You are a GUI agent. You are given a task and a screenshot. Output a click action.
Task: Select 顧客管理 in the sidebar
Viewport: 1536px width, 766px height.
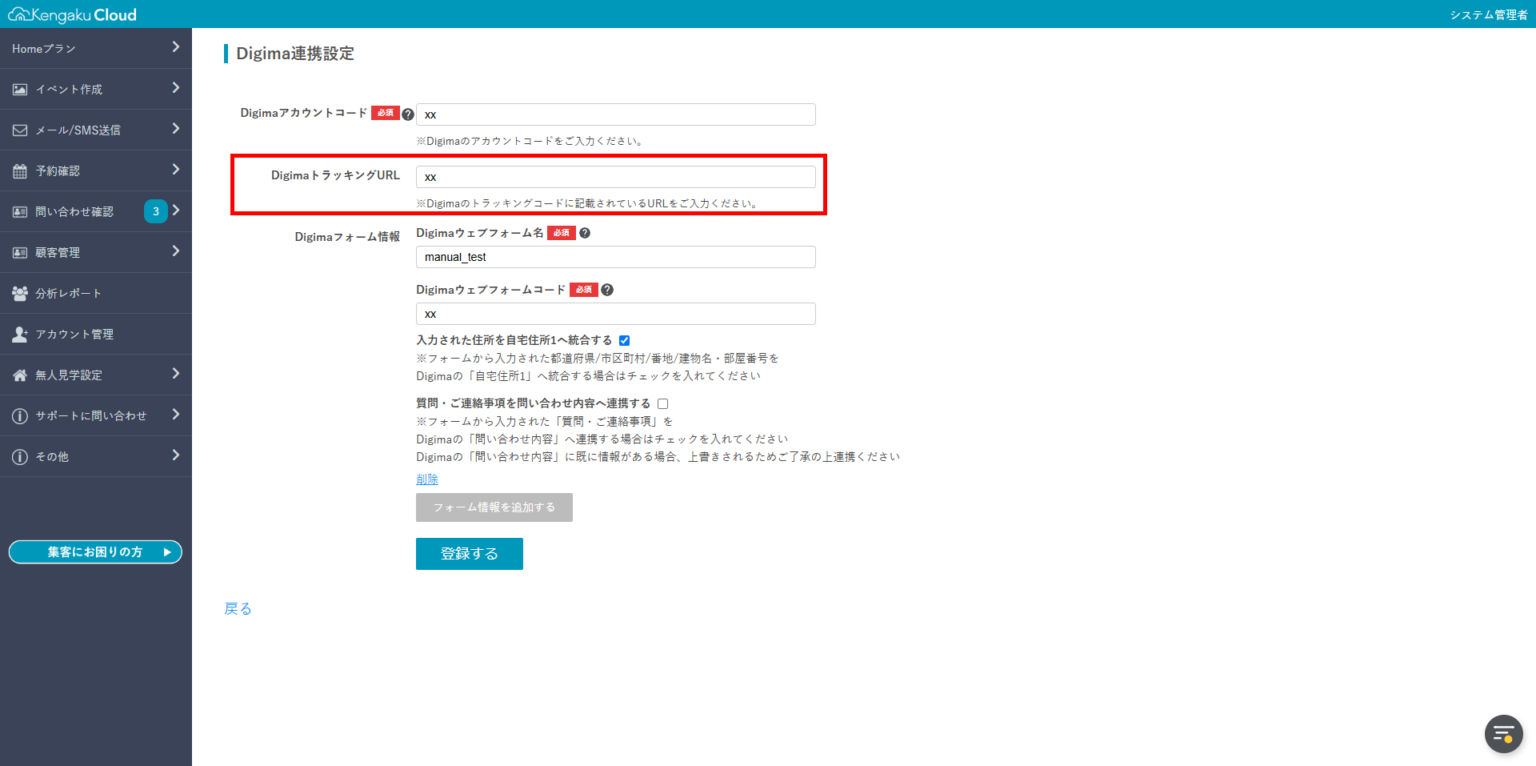pos(58,252)
